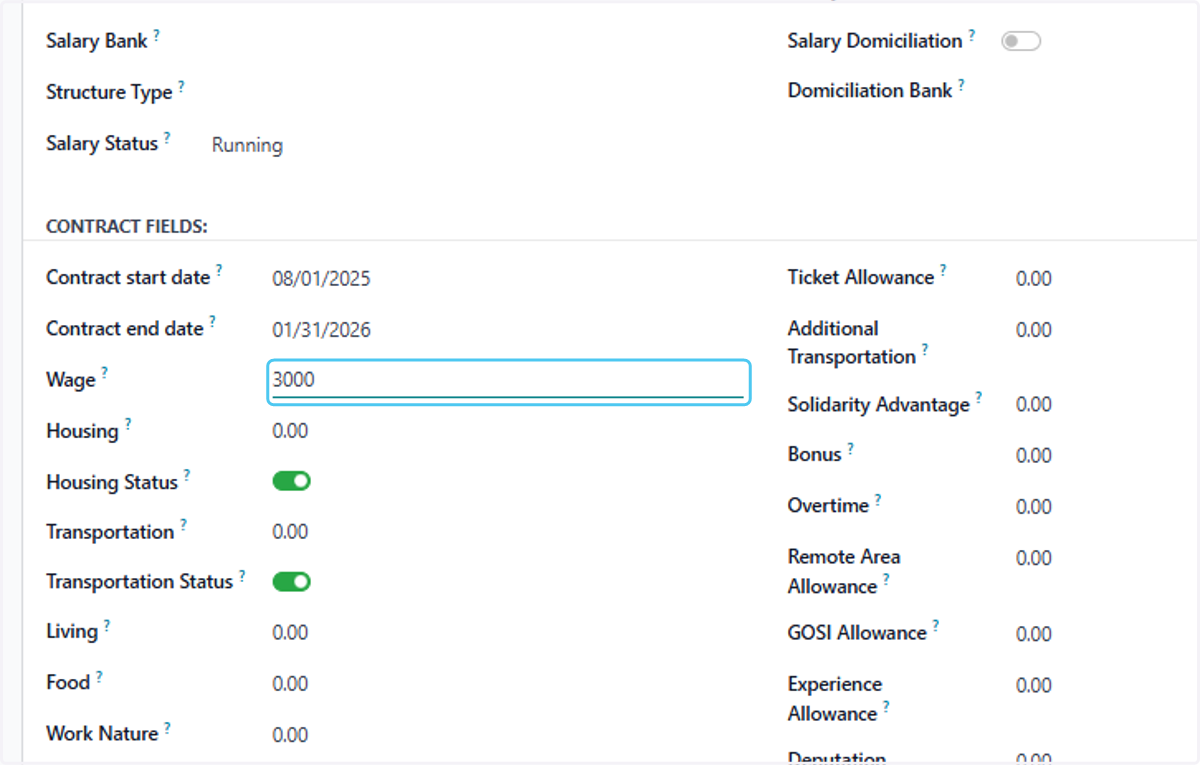
Task: Click the help icon next to Salary Status
Action: 167,137
